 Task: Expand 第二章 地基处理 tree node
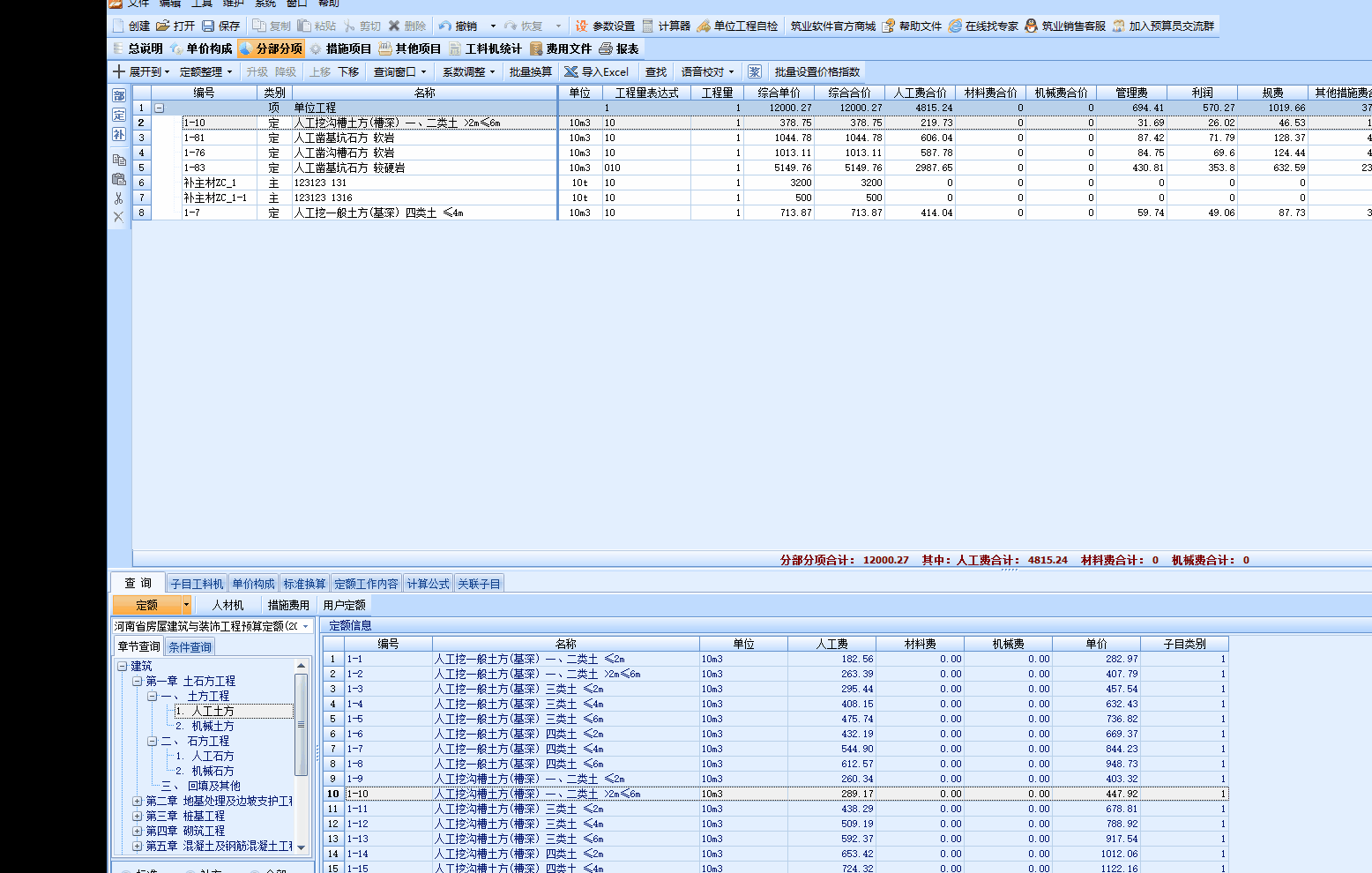138,802
